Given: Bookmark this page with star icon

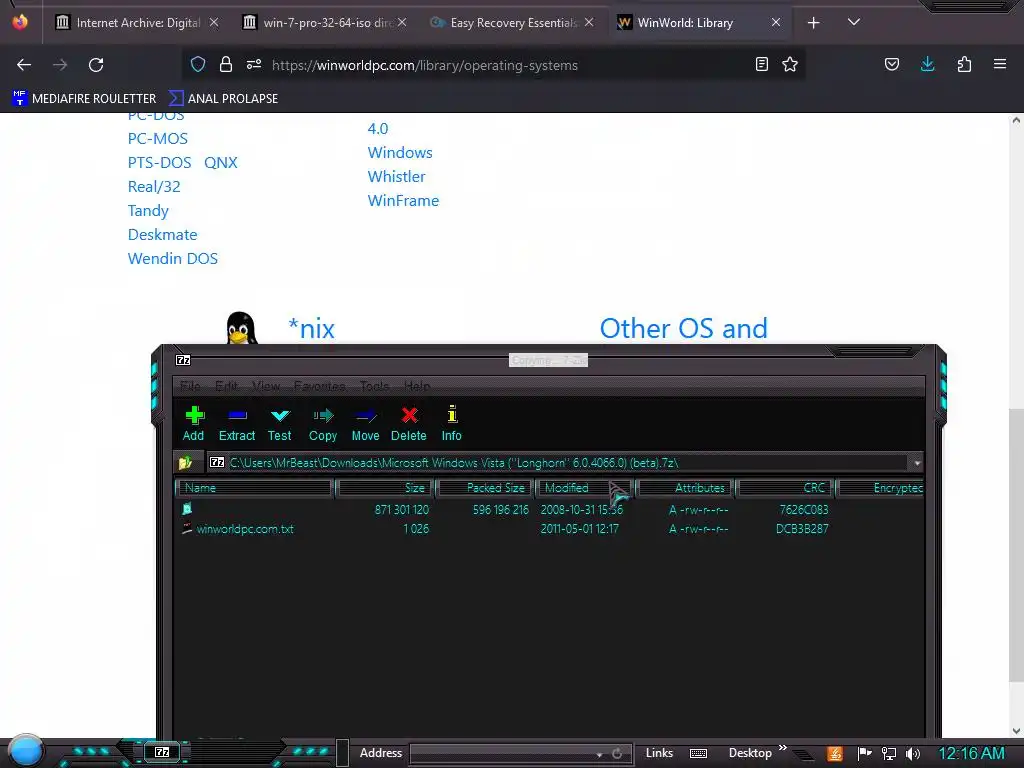Looking at the screenshot, I should click(790, 64).
